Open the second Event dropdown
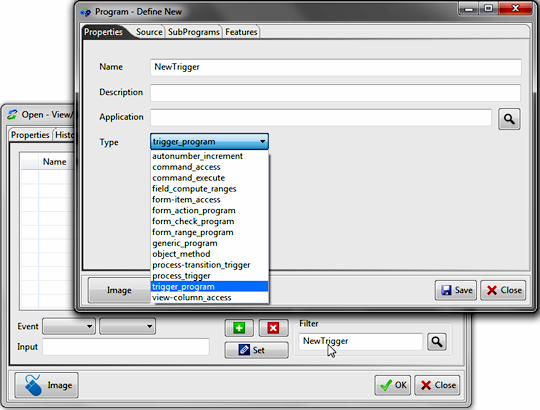 pos(127,326)
